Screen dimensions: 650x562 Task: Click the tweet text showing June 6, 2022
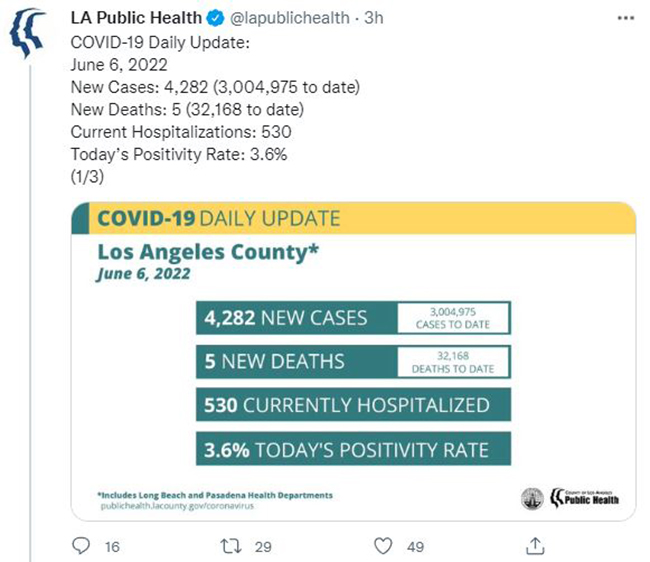(x=119, y=65)
